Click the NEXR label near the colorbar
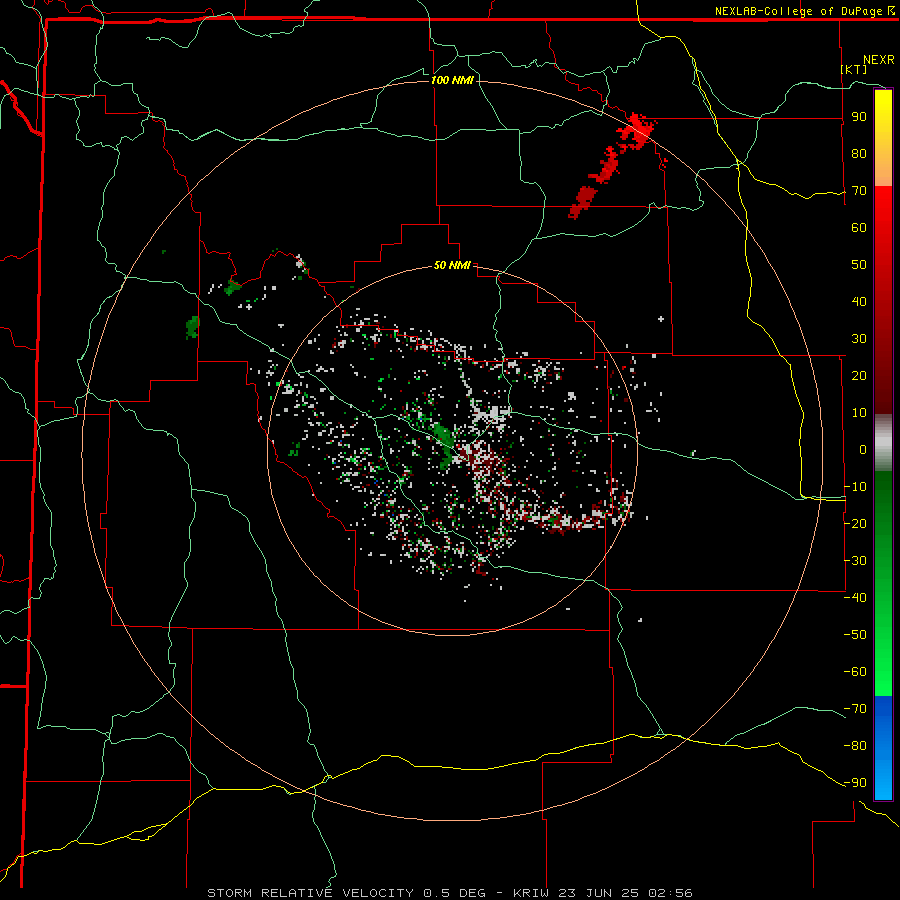The width and height of the screenshot is (900, 900). click(879, 60)
